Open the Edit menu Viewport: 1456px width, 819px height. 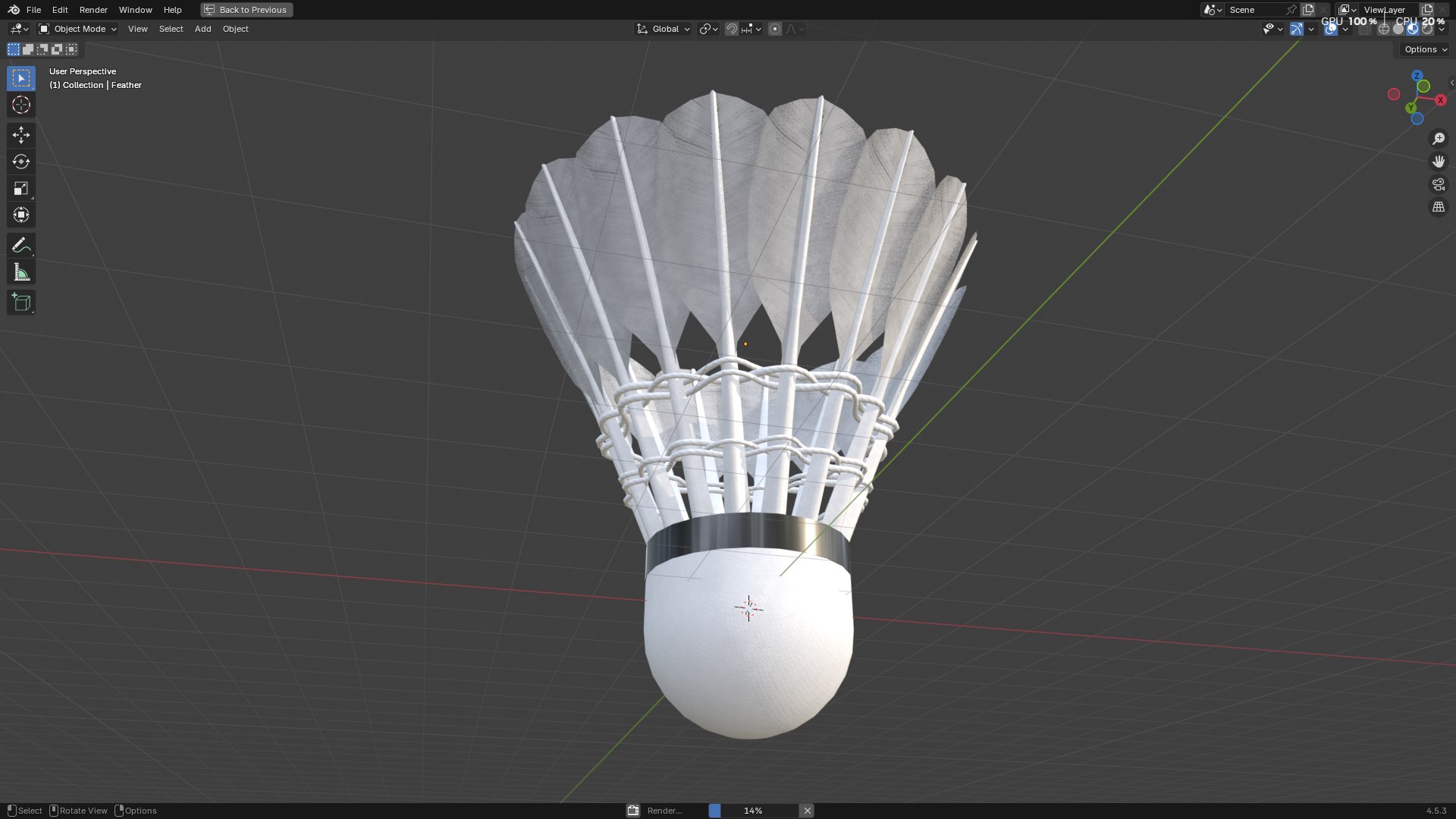(x=60, y=10)
